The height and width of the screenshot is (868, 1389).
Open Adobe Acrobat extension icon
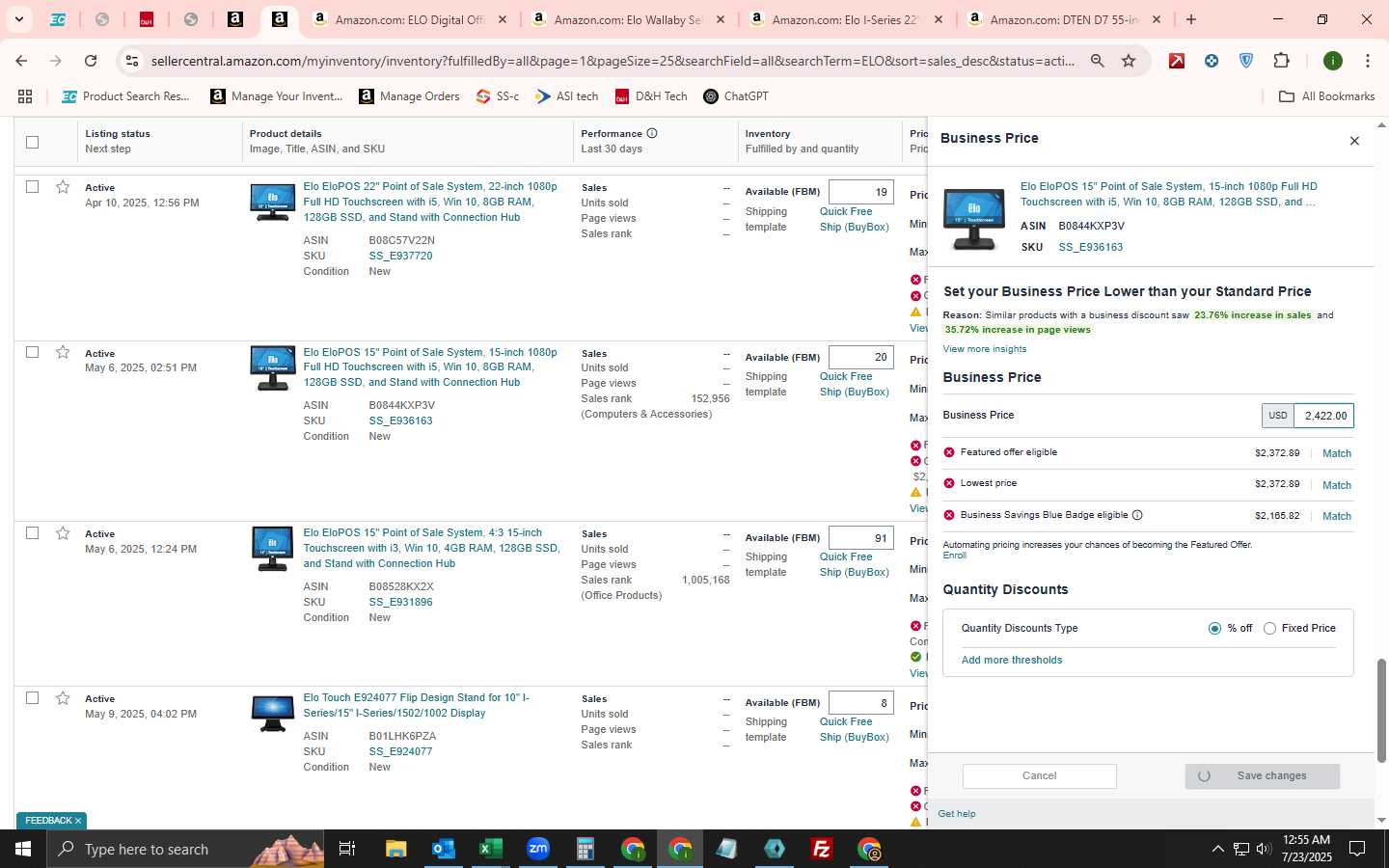click(1177, 61)
